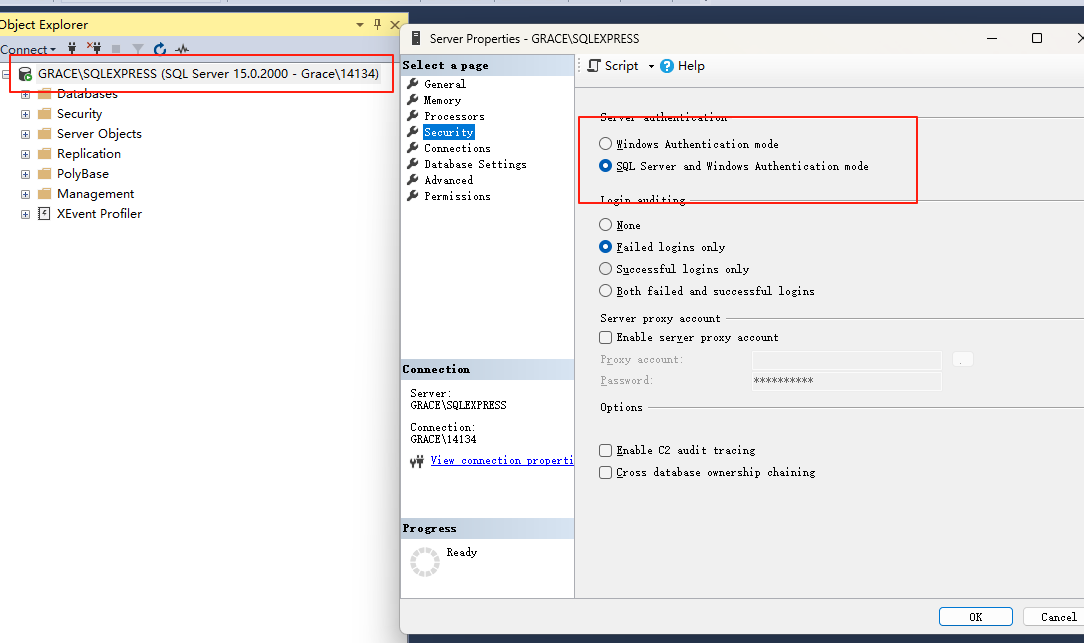Open the Script dropdown arrow
The image size is (1084, 643).
(x=651, y=66)
